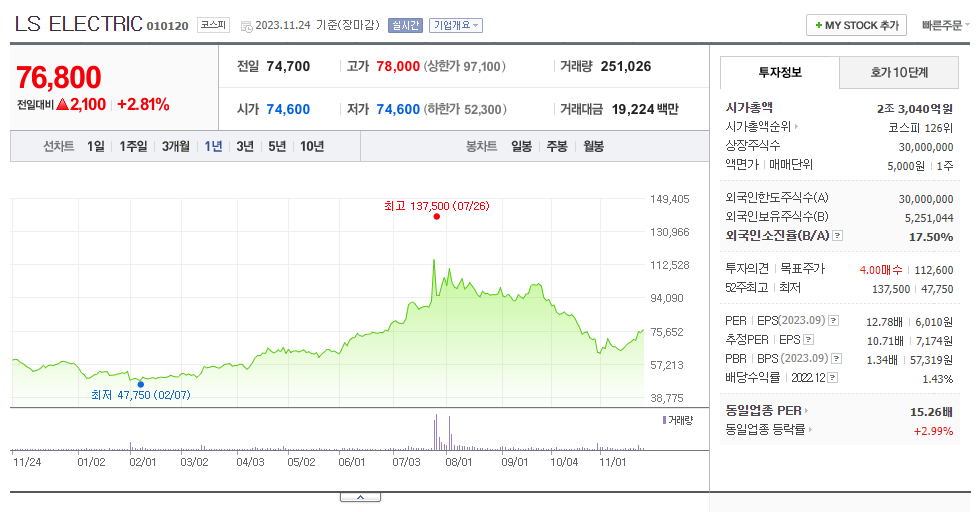
Task: Click the 거래량 legend marker
Action: coord(664,420)
